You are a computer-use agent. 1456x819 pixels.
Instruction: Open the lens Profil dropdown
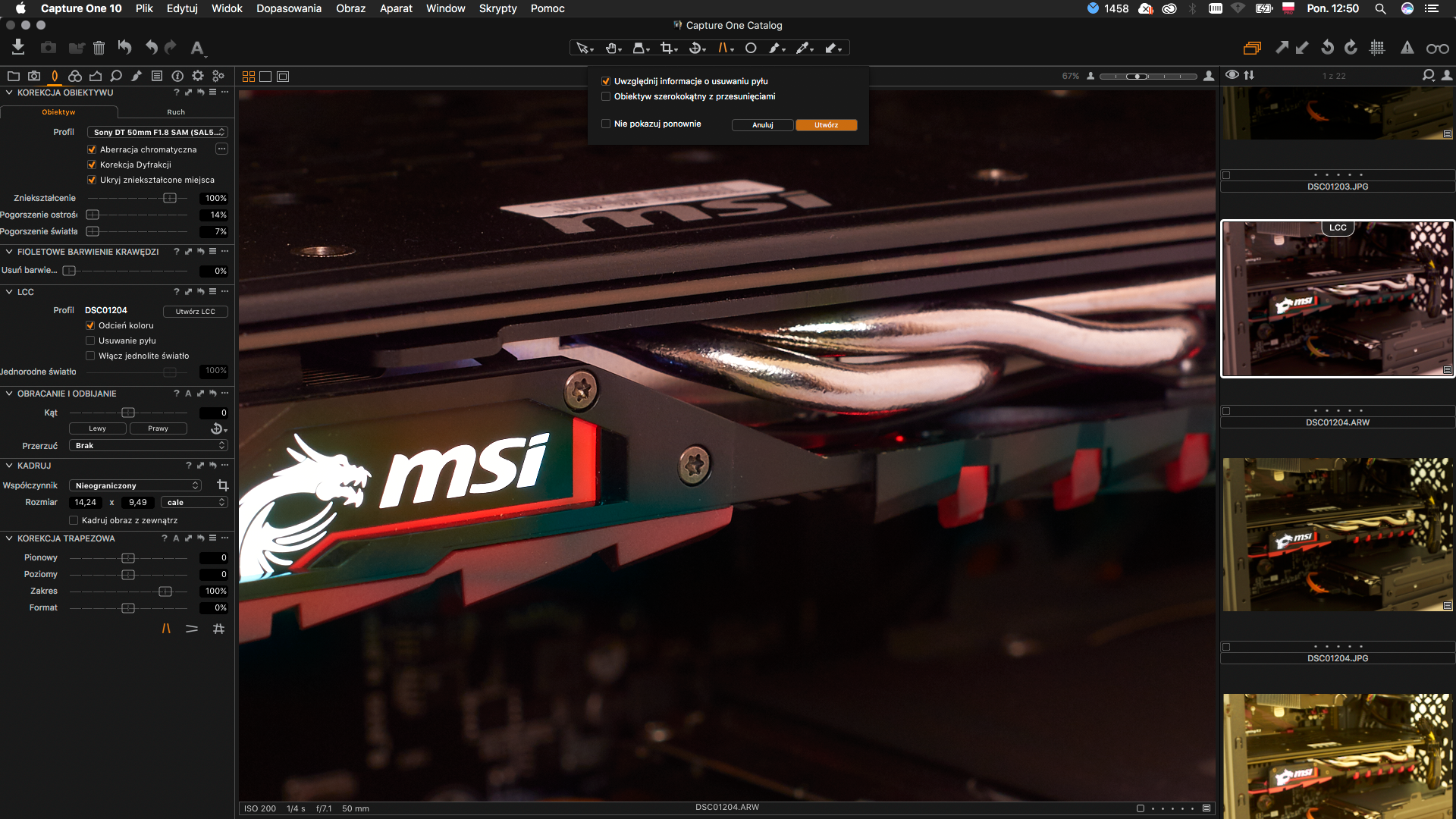pyautogui.click(x=158, y=132)
